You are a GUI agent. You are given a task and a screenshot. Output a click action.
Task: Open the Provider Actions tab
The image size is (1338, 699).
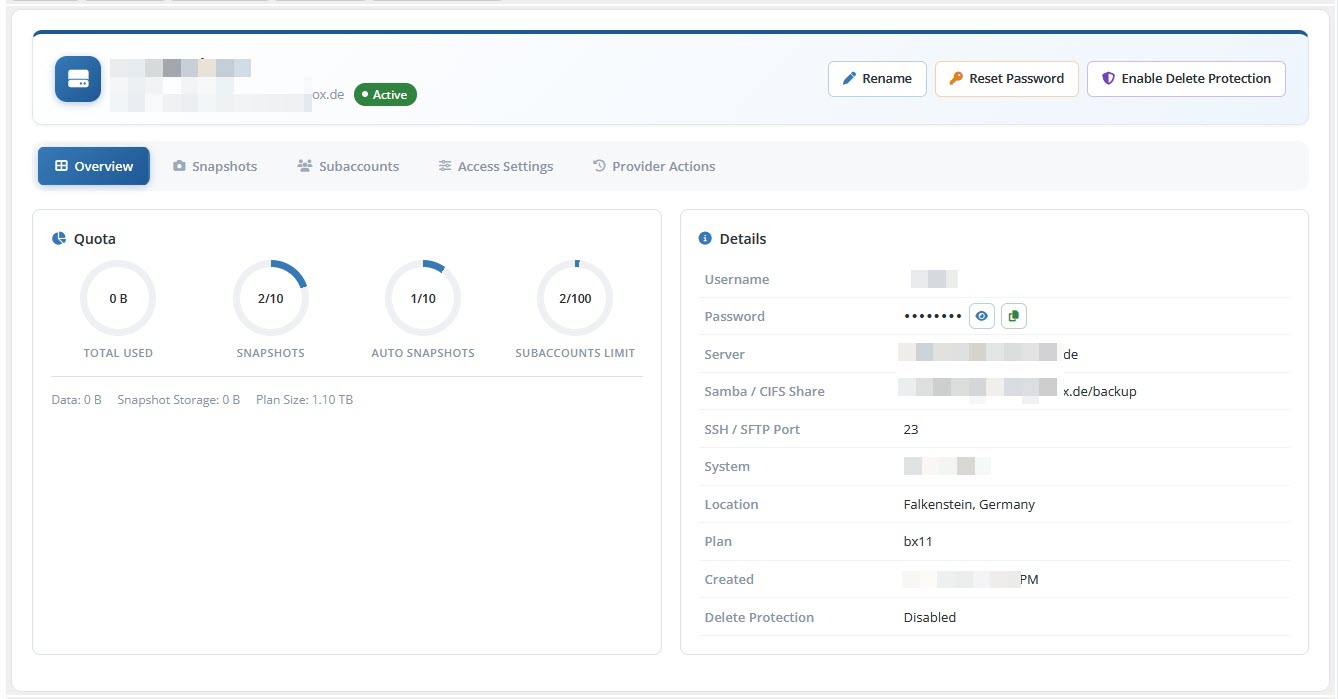pyautogui.click(x=654, y=166)
